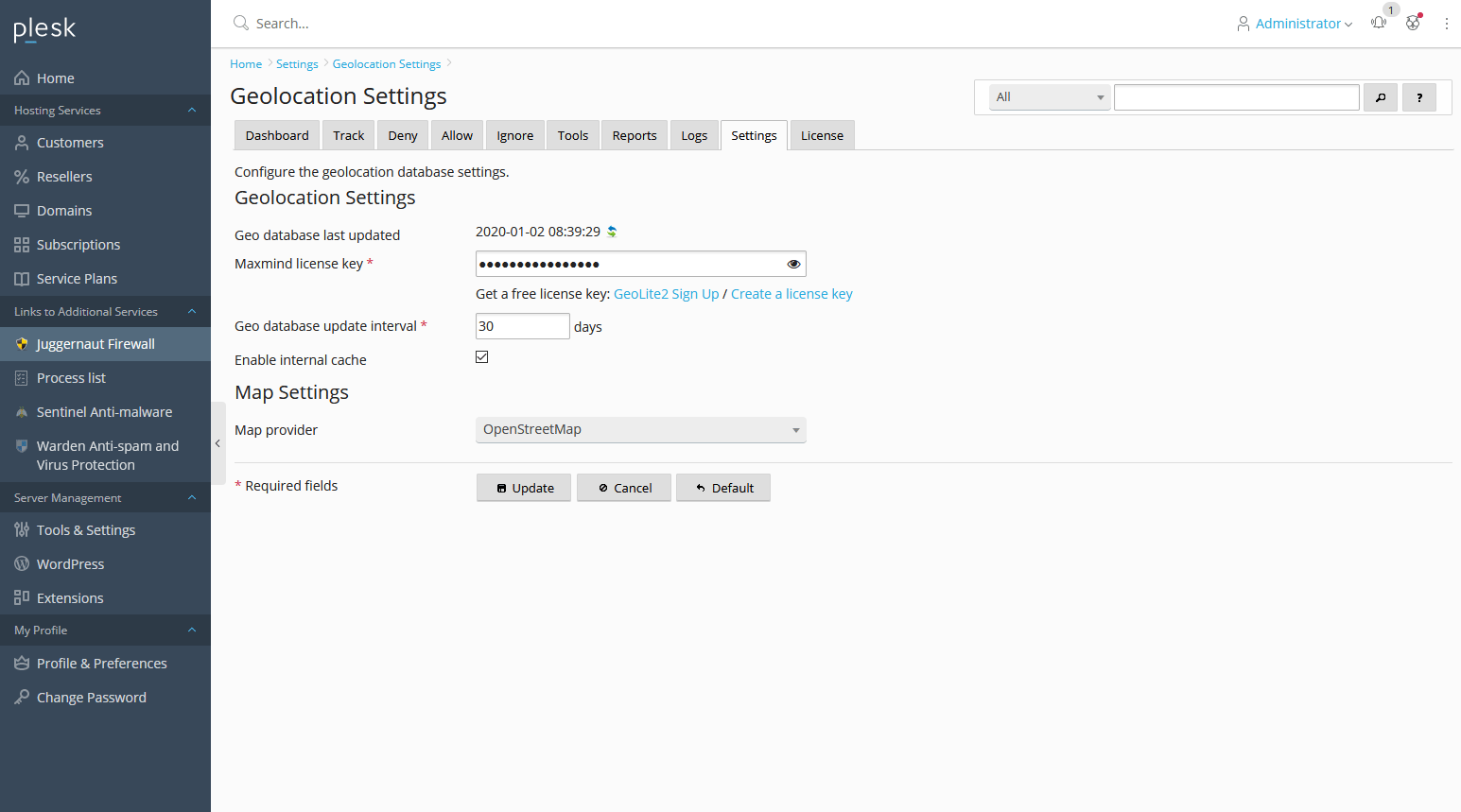Reveal Maxmind license key with eye icon
1461x812 pixels.
793,264
